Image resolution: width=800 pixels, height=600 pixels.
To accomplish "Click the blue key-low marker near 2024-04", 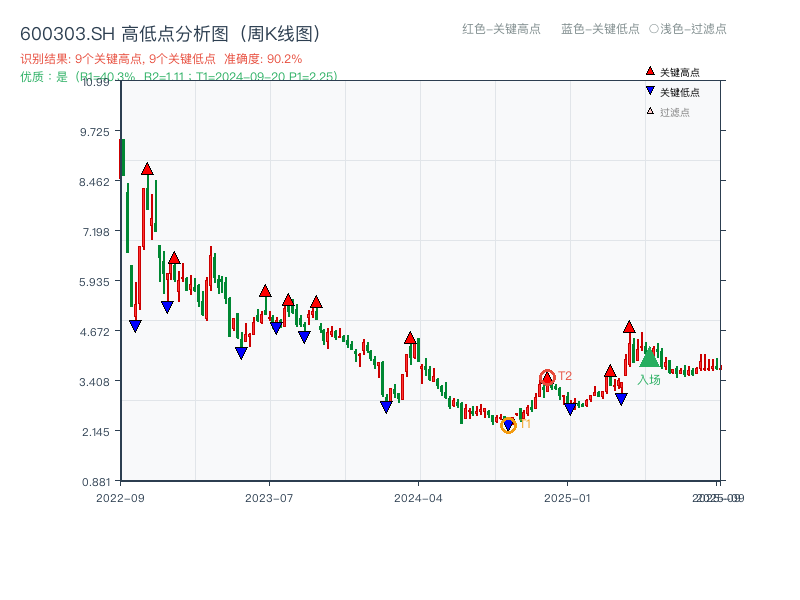I will (x=385, y=405).
